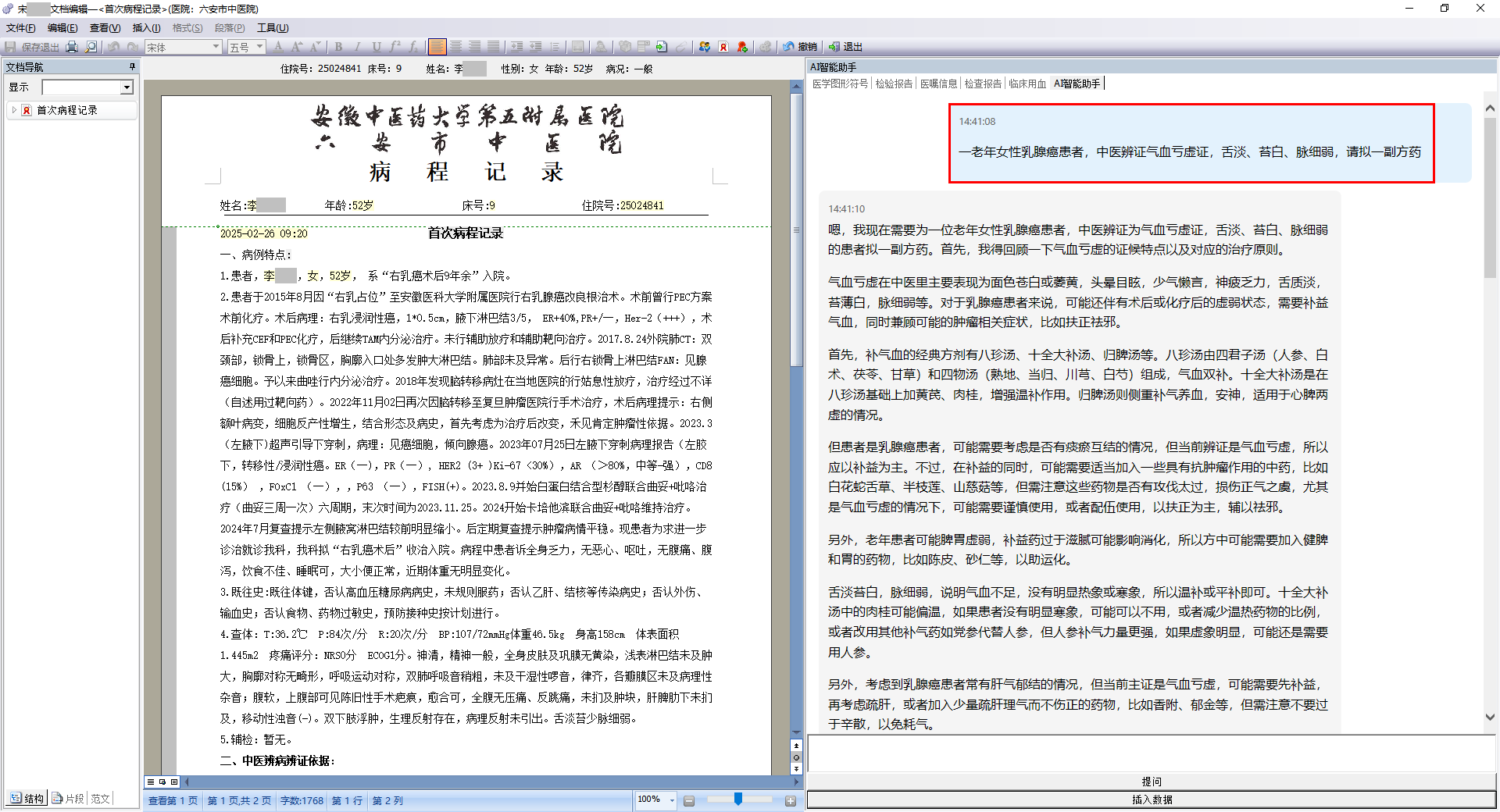Switch to 结构 navigation view
The width and height of the screenshot is (1500, 812).
click(27, 799)
